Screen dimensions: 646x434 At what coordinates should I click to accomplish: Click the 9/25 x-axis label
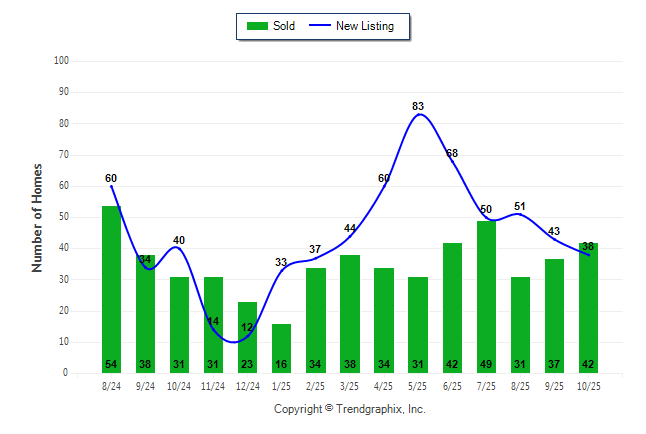click(554, 384)
